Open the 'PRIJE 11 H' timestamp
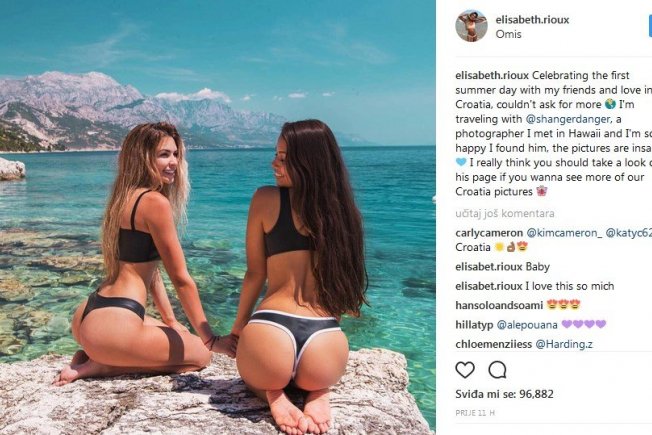 point(475,413)
